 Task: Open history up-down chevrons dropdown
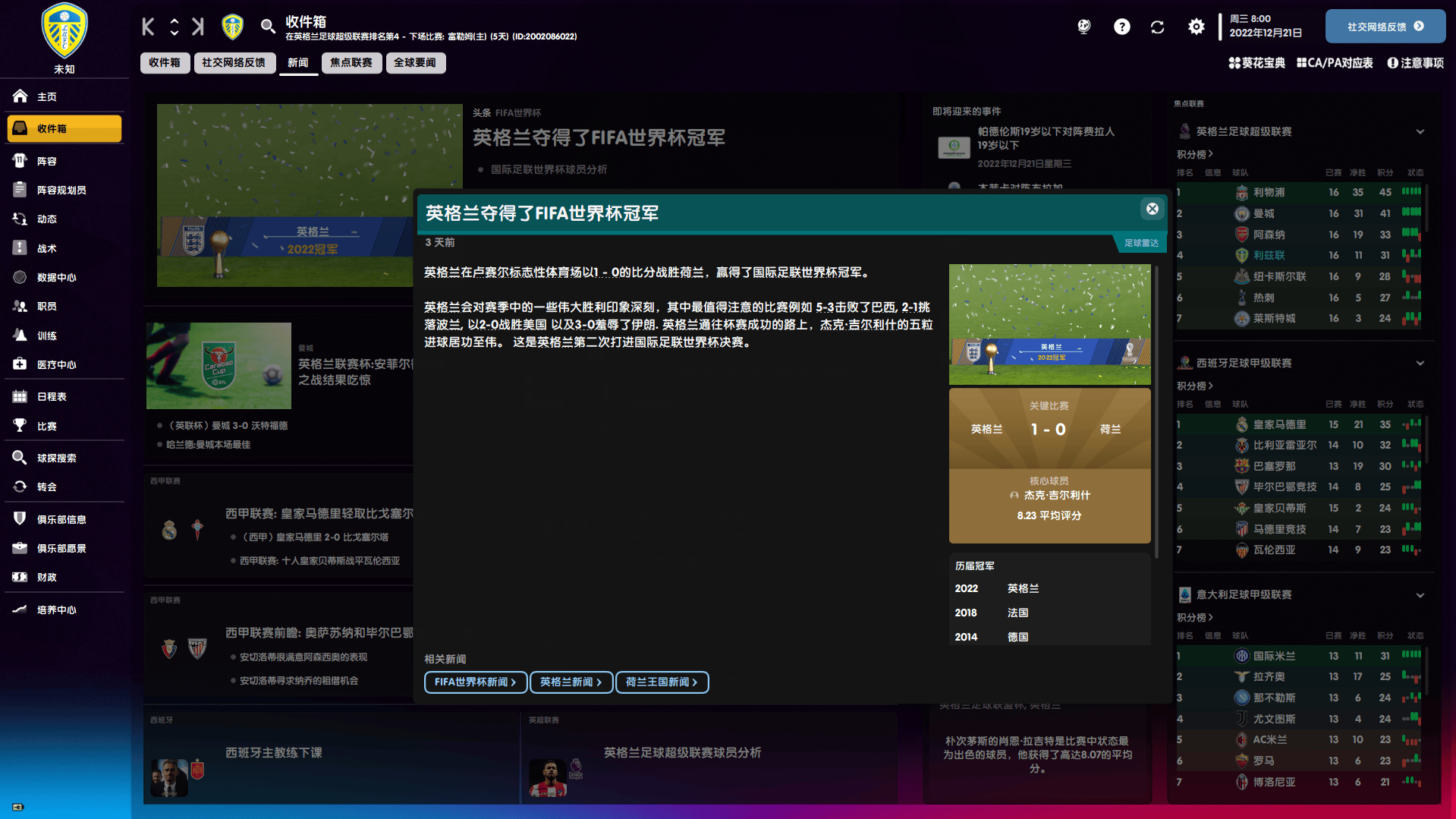tap(175, 27)
